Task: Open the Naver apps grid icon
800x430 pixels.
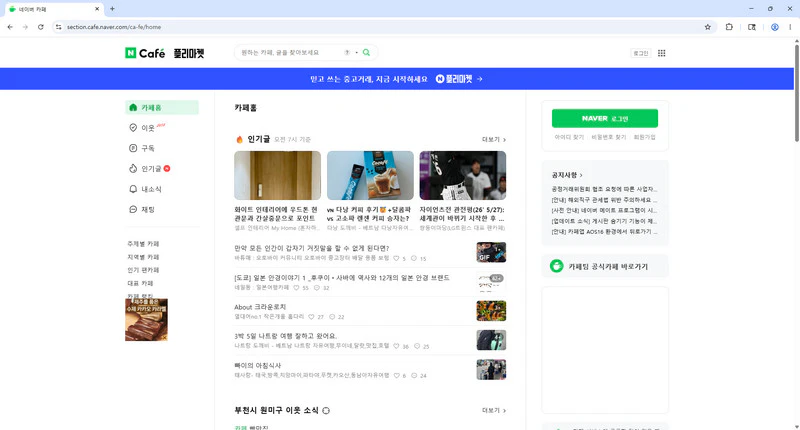Action: click(x=662, y=53)
